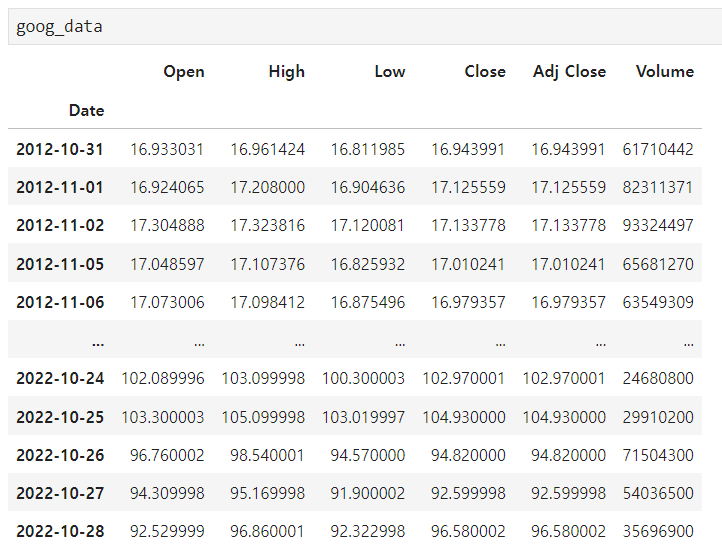Click Low value 16.811985
This screenshot has height=557, width=722.
pos(368,150)
